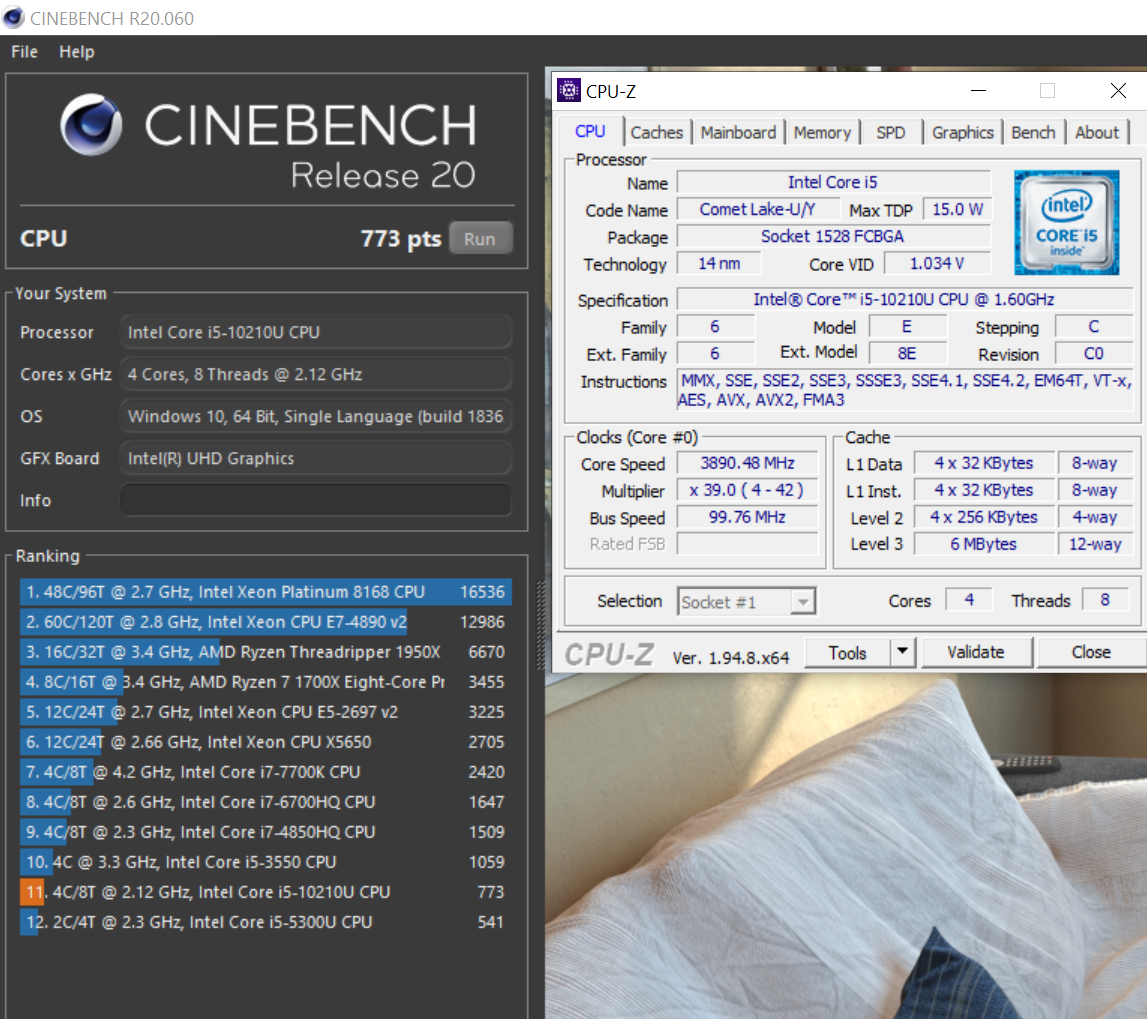Image resolution: width=1147 pixels, height=1019 pixels.
Task: Select the SPD tab
Action: click(890, 132)
